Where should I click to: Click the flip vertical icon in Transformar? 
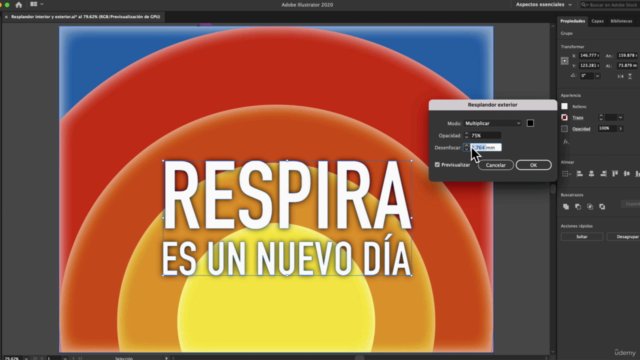630,76
